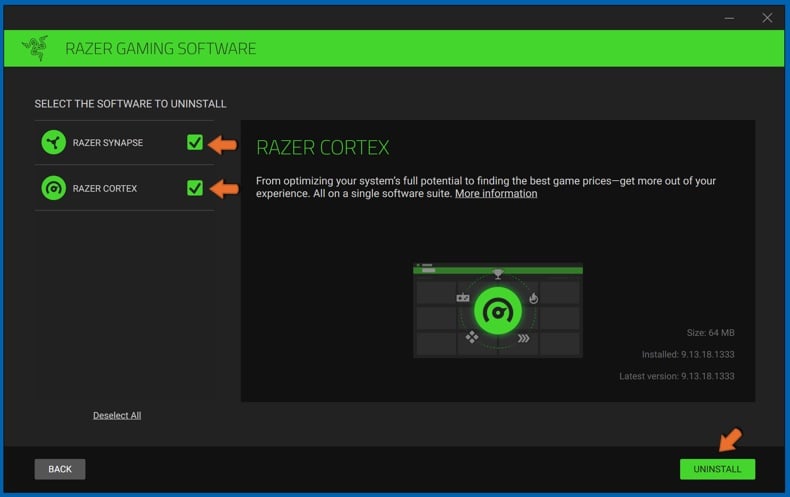790x497 pixels.
Task: Click the Razer Cortex preview thumbnail
Action: point(498,310)
